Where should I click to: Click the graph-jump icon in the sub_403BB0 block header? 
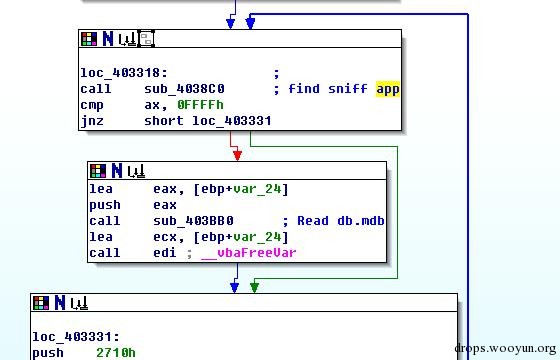136,171
